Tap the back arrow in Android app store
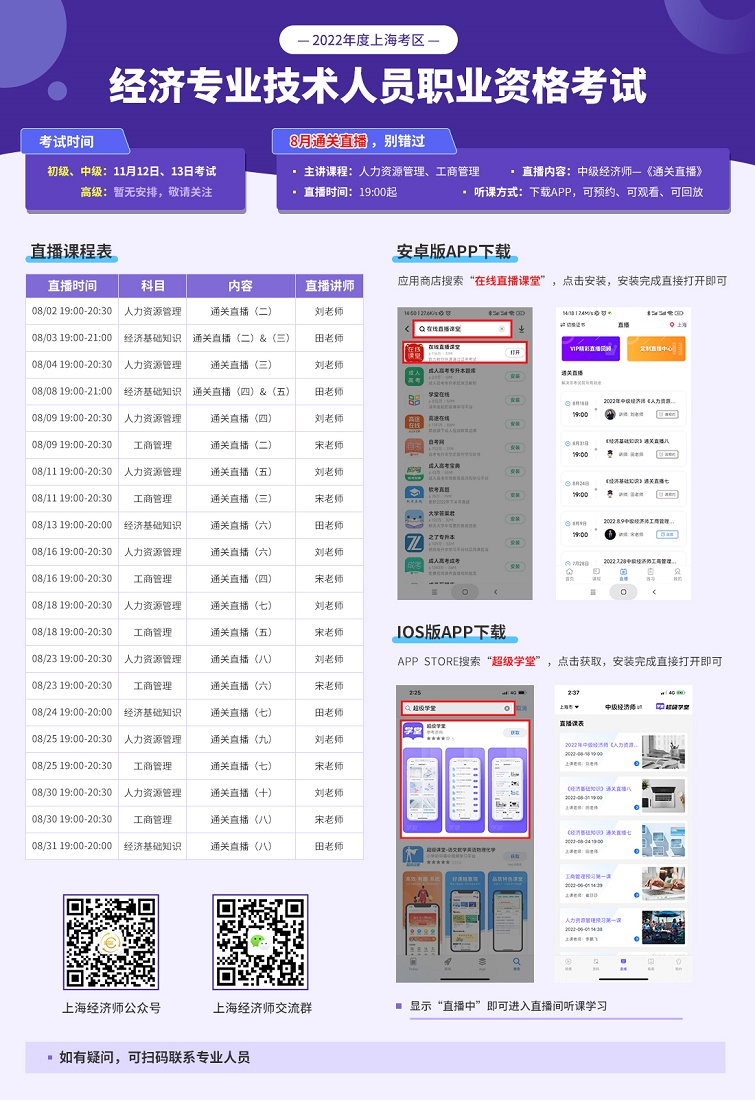 [407, 328]
